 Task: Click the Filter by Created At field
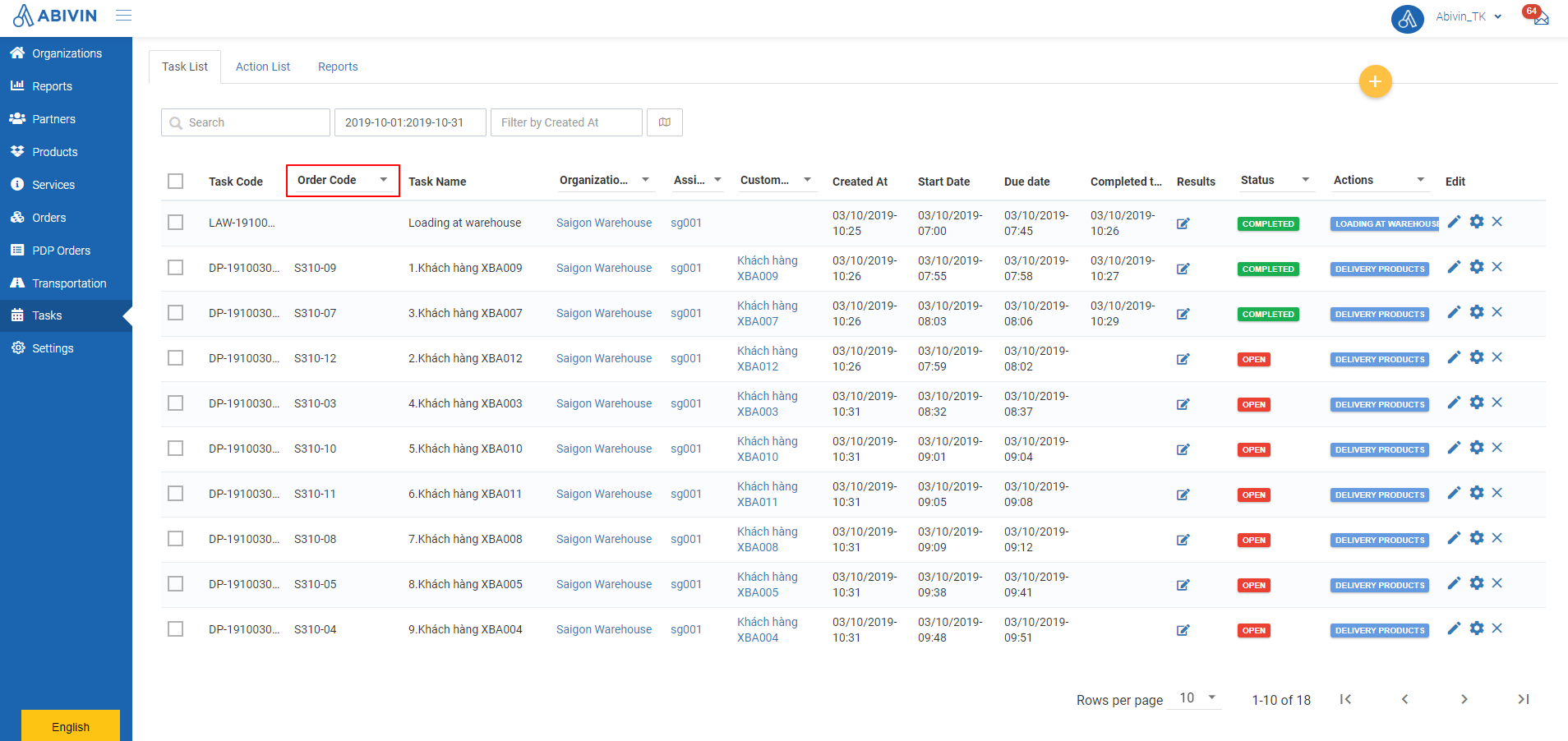(x=566, y=122)
